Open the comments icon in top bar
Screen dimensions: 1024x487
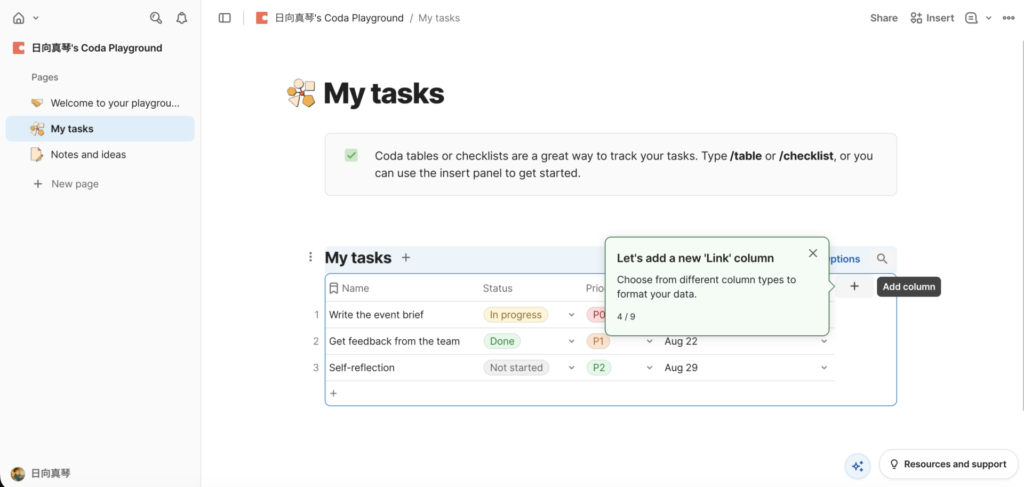pos(971,18)
